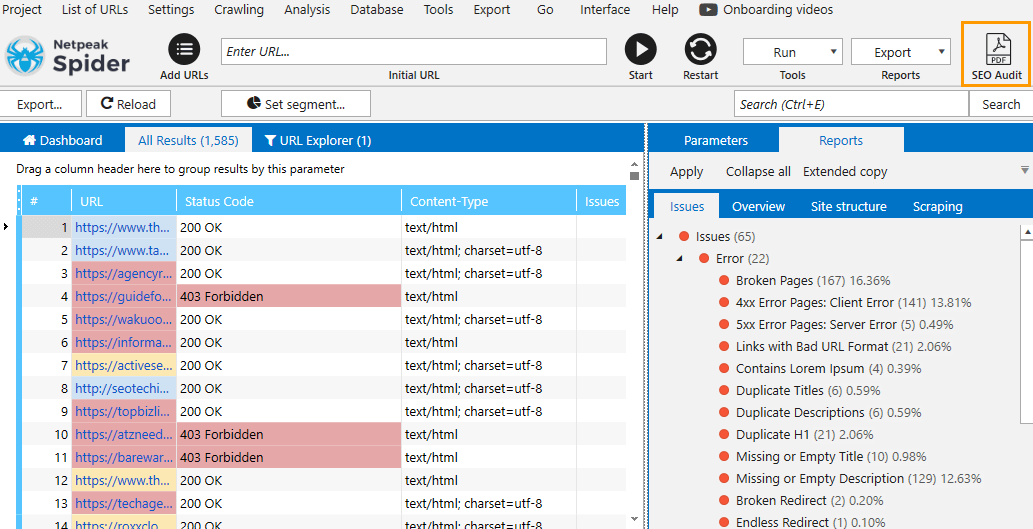Select the Reports tab
Viewport: 1033px width, 529px height.
pos(841,140)
